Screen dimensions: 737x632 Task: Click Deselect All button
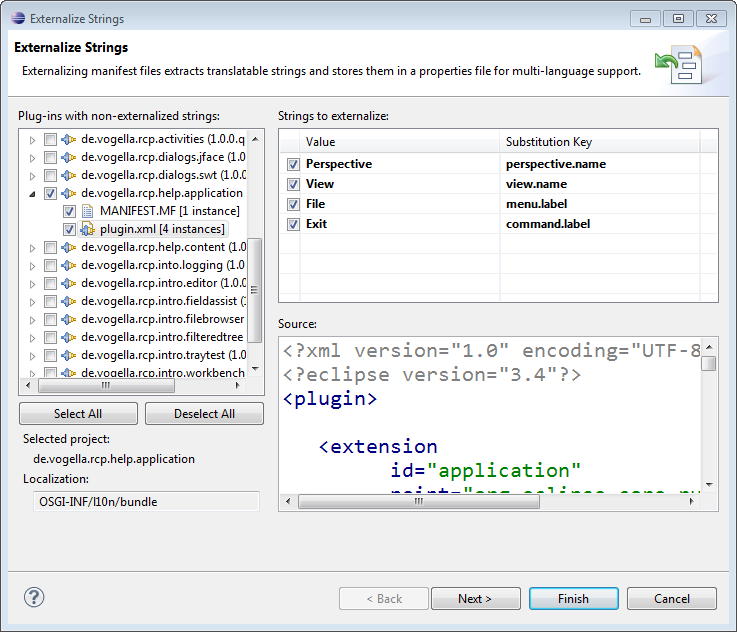click(x=204, y=414)
